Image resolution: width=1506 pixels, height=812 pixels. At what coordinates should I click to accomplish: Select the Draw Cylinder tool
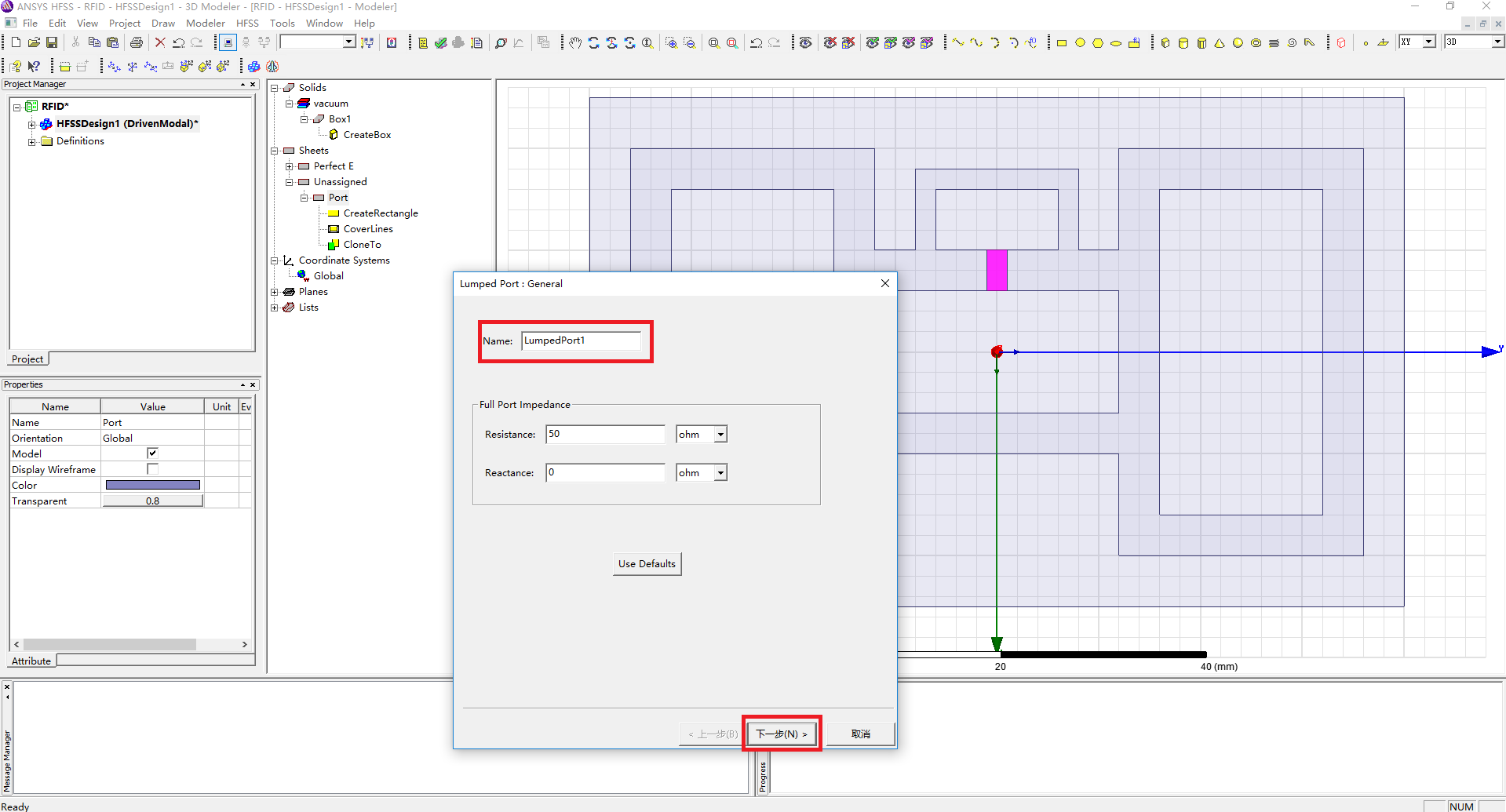[x=1183, y=42]
